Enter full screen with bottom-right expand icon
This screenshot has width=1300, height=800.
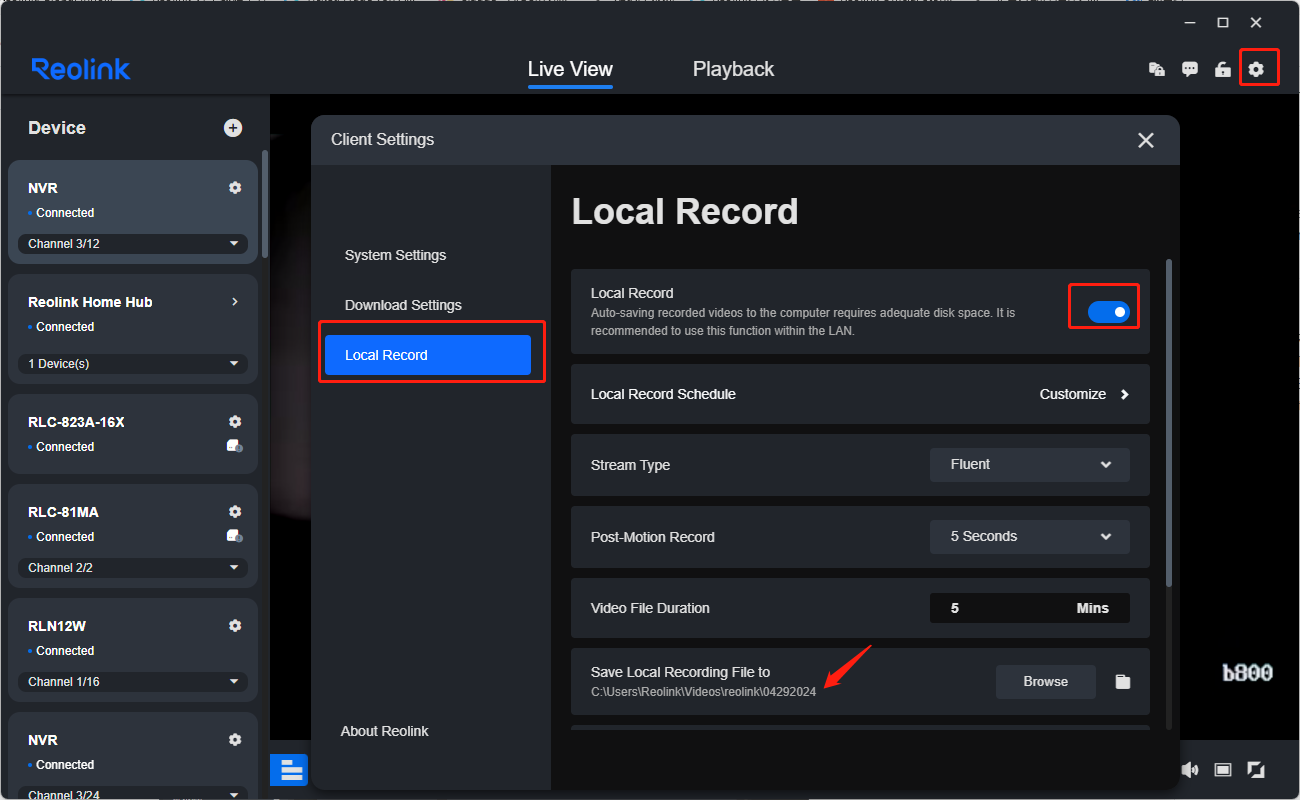pyautogui.click(x=1256, y=769)
